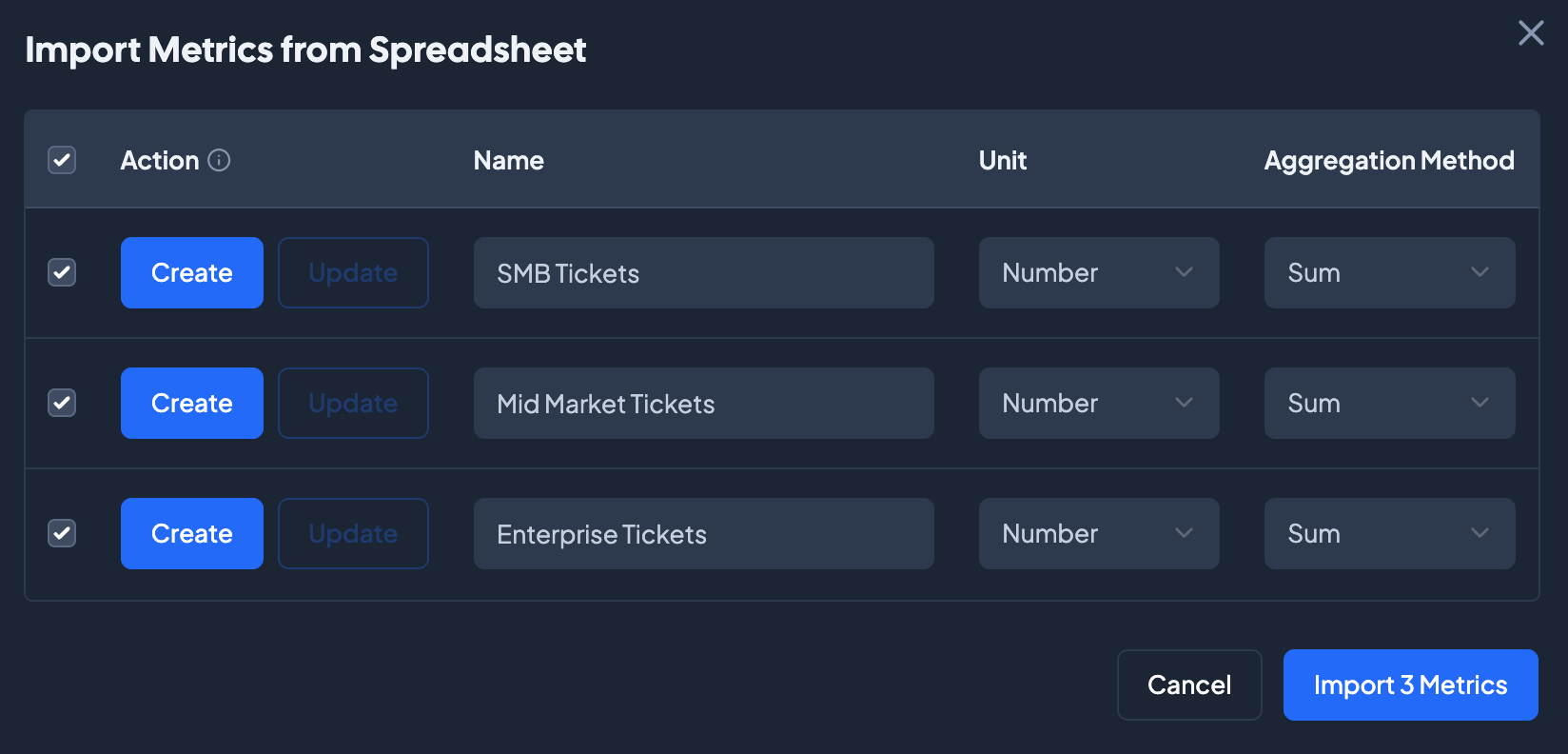Image resolution: width=1568 pixels, height=754 pixels.
Task: Choose Update for Enterprise Tickets
Action: 353,533
